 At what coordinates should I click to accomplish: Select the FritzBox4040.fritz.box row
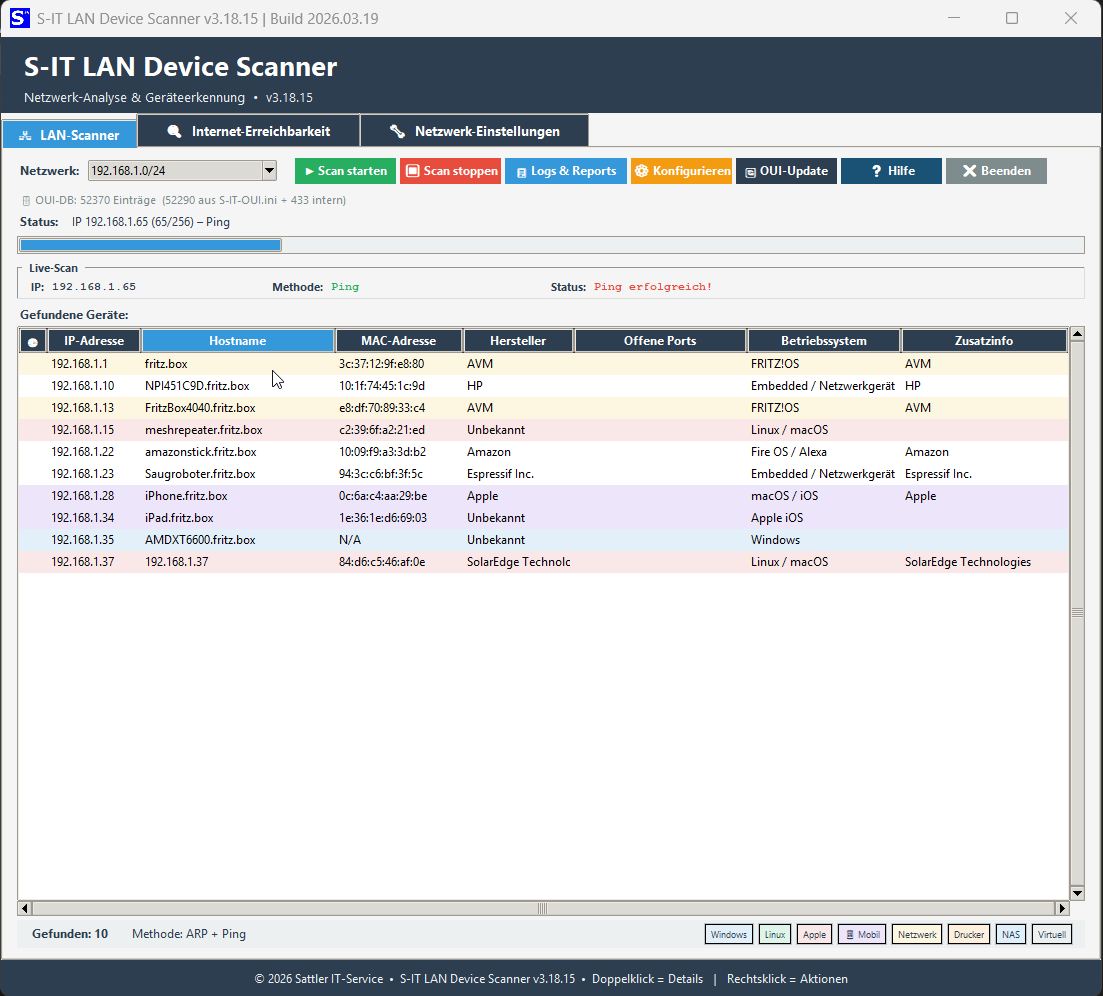coord(543,407)
